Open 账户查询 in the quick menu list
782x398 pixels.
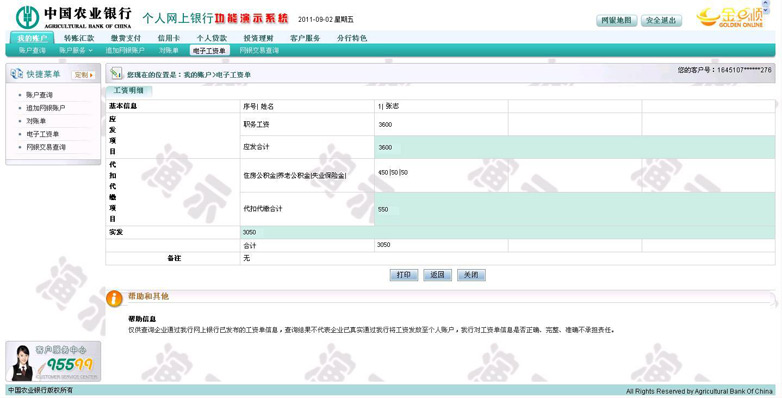(x=39, y=95)
